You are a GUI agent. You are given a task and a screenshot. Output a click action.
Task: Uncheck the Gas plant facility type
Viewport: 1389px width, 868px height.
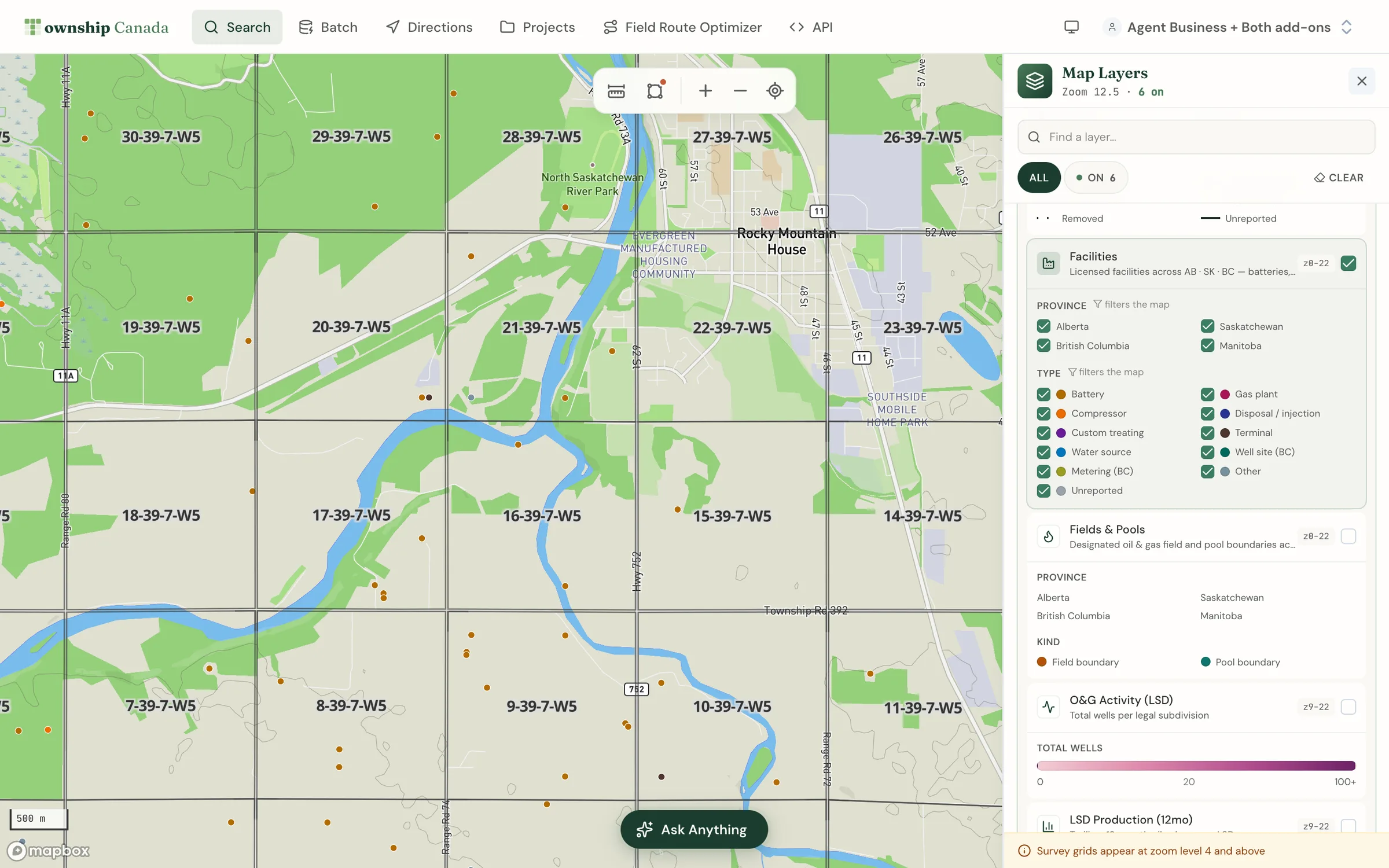coord(1207,394)
